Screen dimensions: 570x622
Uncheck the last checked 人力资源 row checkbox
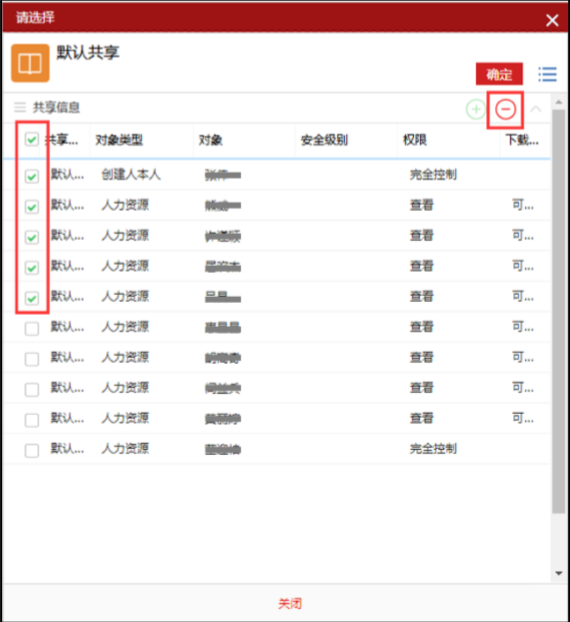pos(32,298)
